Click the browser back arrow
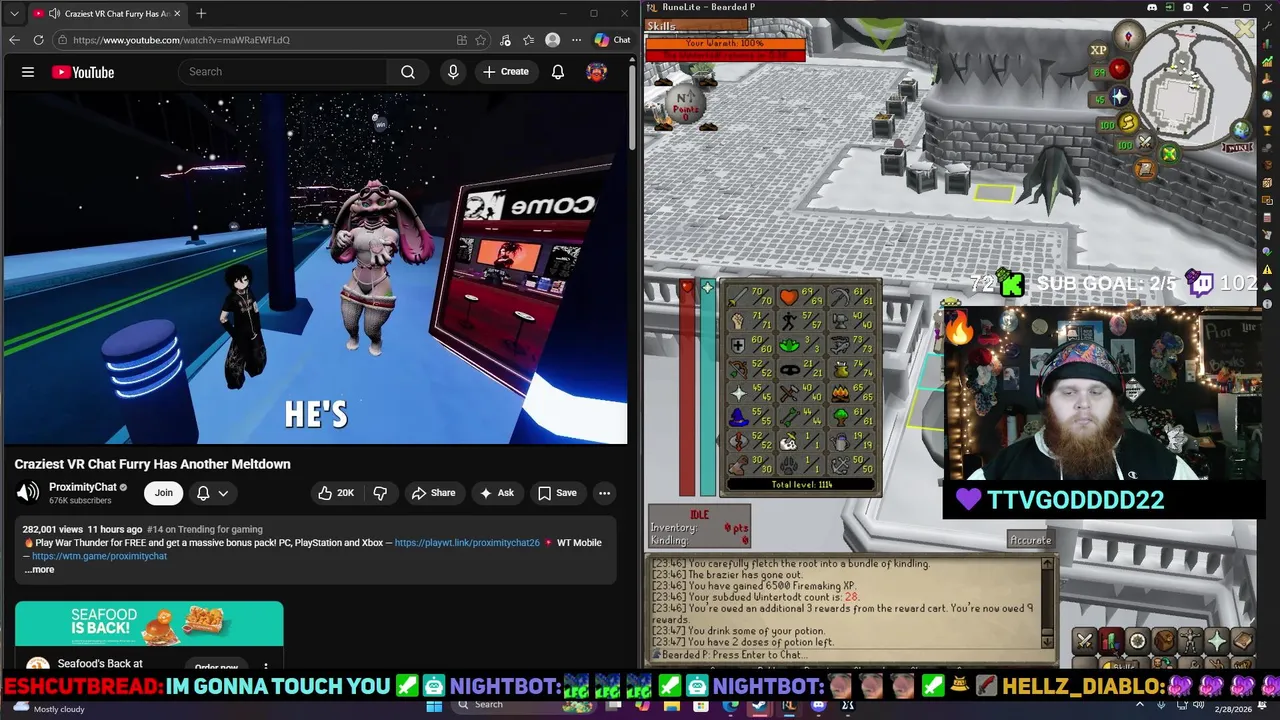Screen dimensions: 1280x720 tap(14, 40)
